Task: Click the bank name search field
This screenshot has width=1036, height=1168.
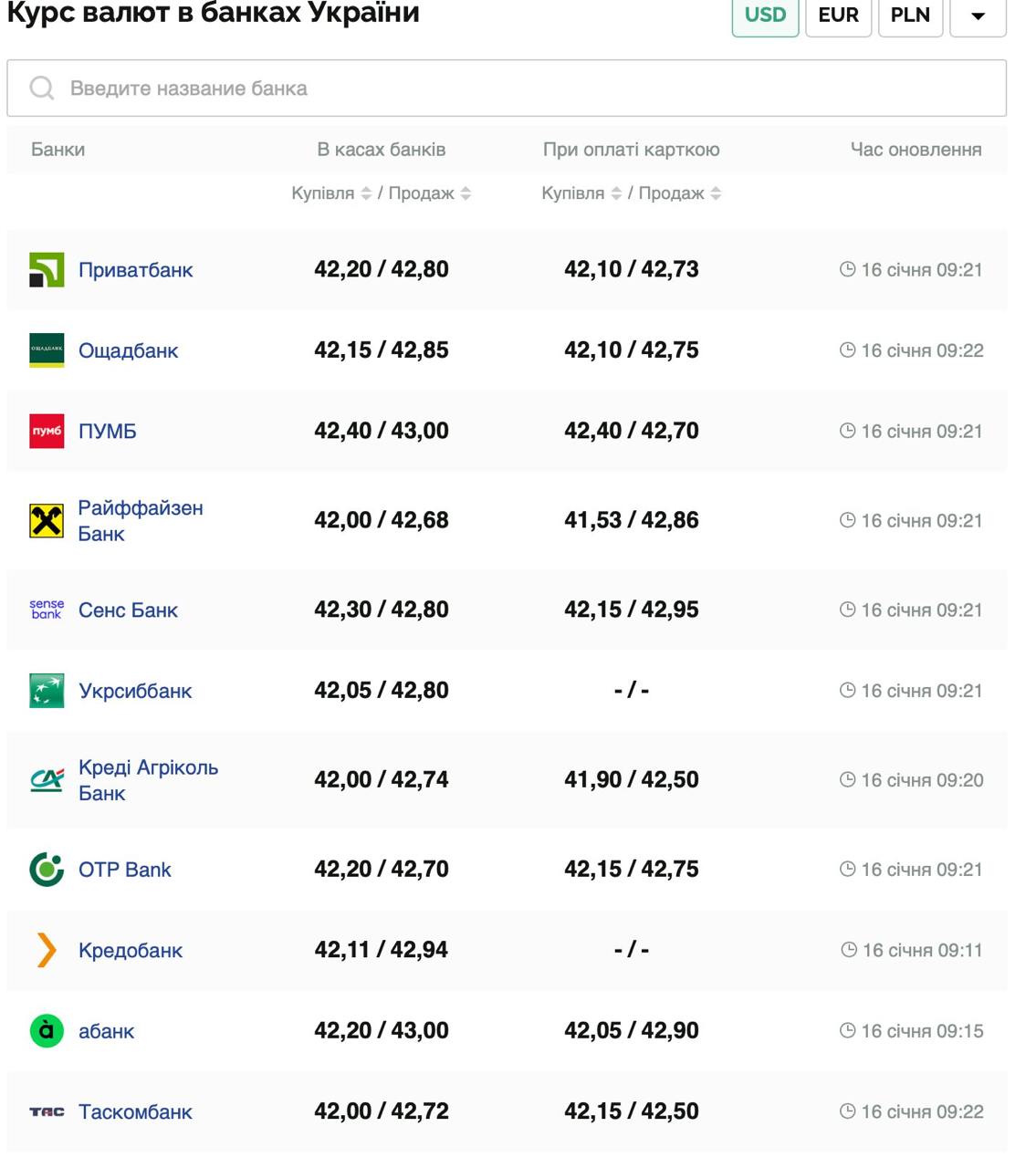Action: [507, 89]
